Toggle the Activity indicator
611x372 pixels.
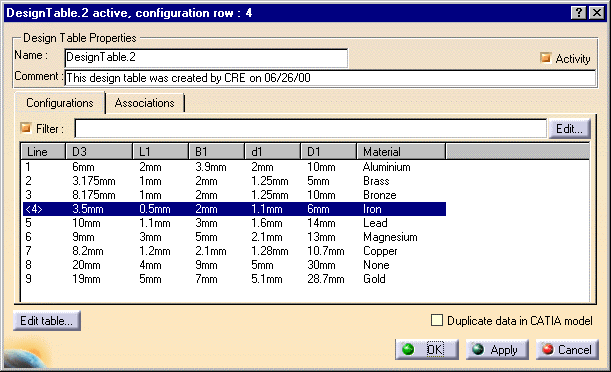(x=546, y=58)
